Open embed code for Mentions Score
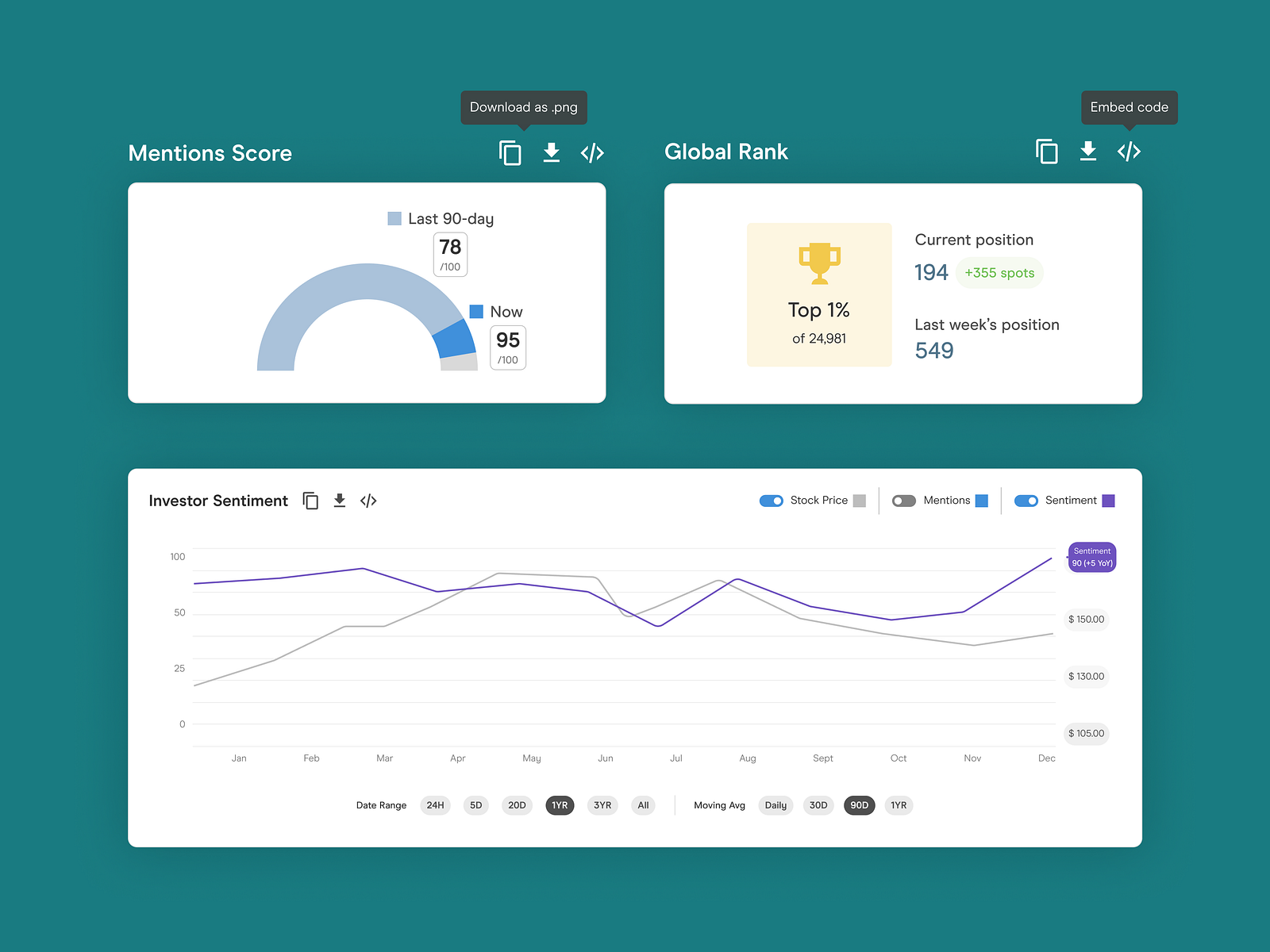 pos(593,152)
